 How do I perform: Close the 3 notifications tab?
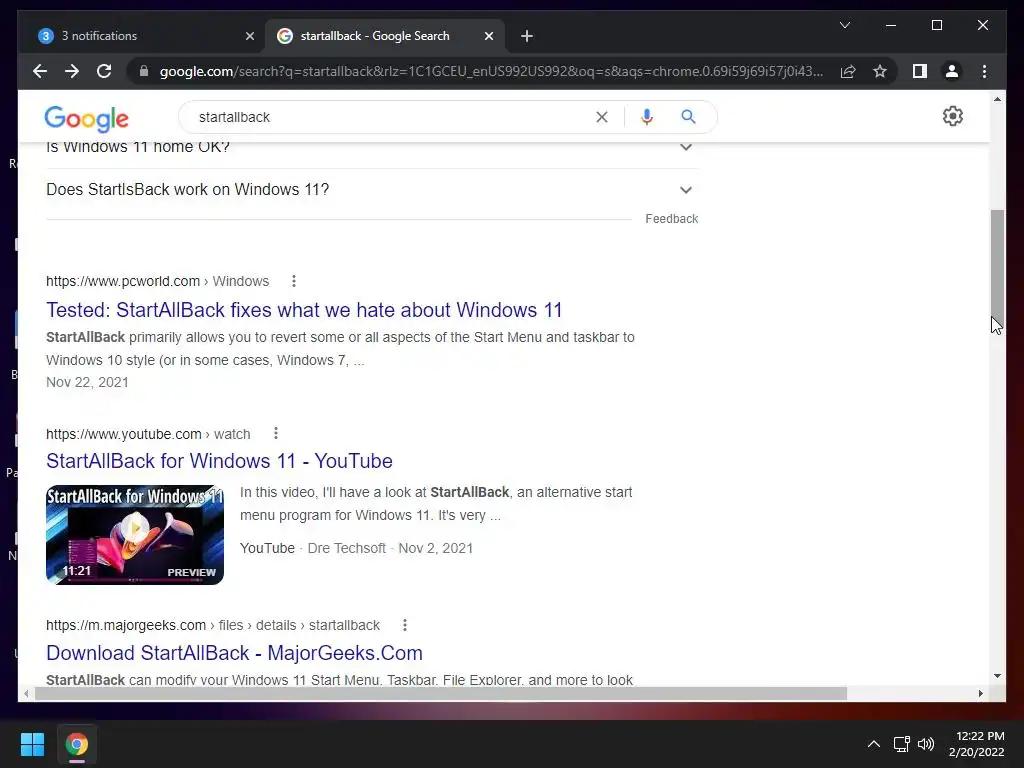[249, 36]
